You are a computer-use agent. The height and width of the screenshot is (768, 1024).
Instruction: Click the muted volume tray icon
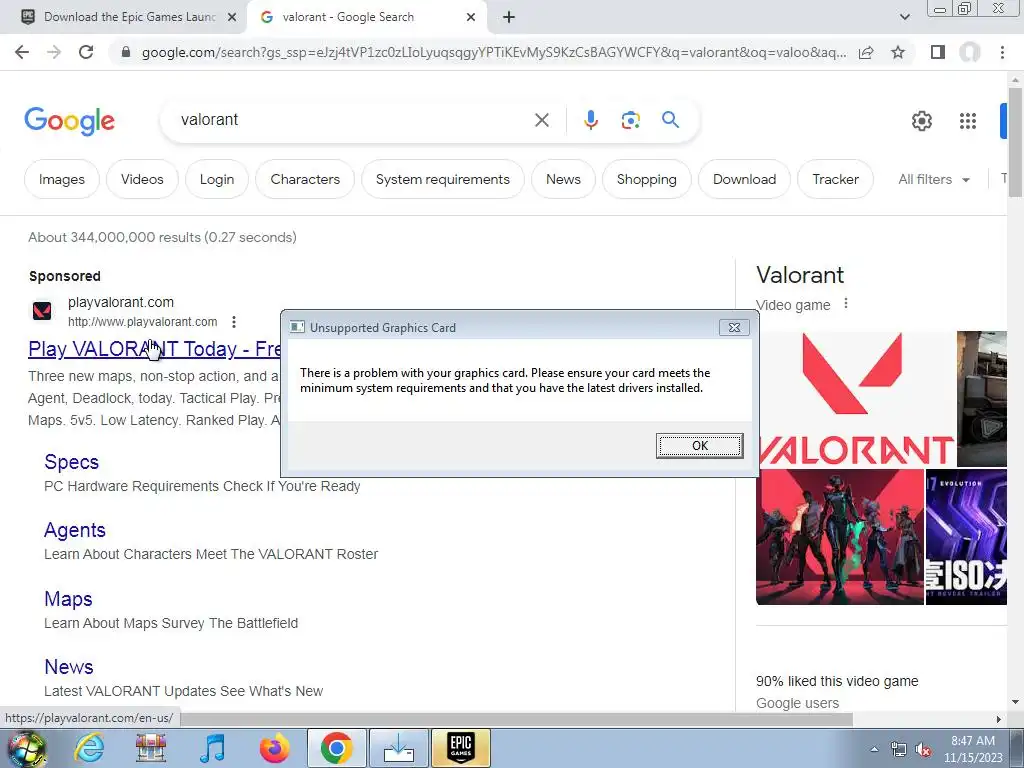923,750
